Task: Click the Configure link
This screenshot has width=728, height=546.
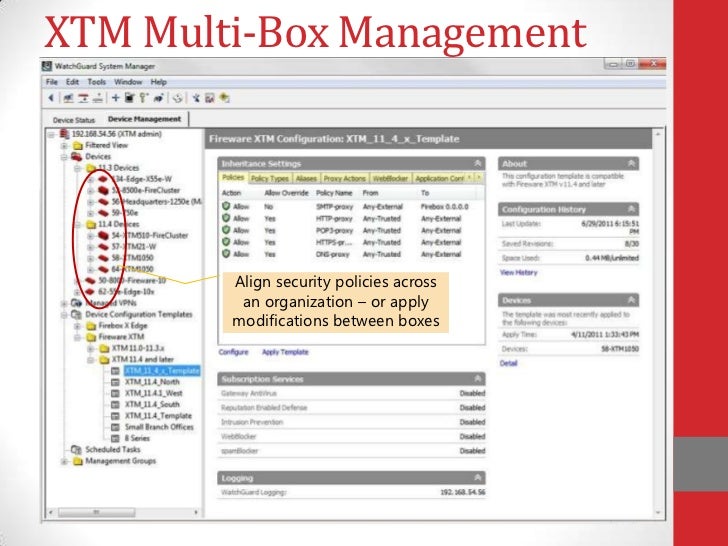Action: point(234,352)
